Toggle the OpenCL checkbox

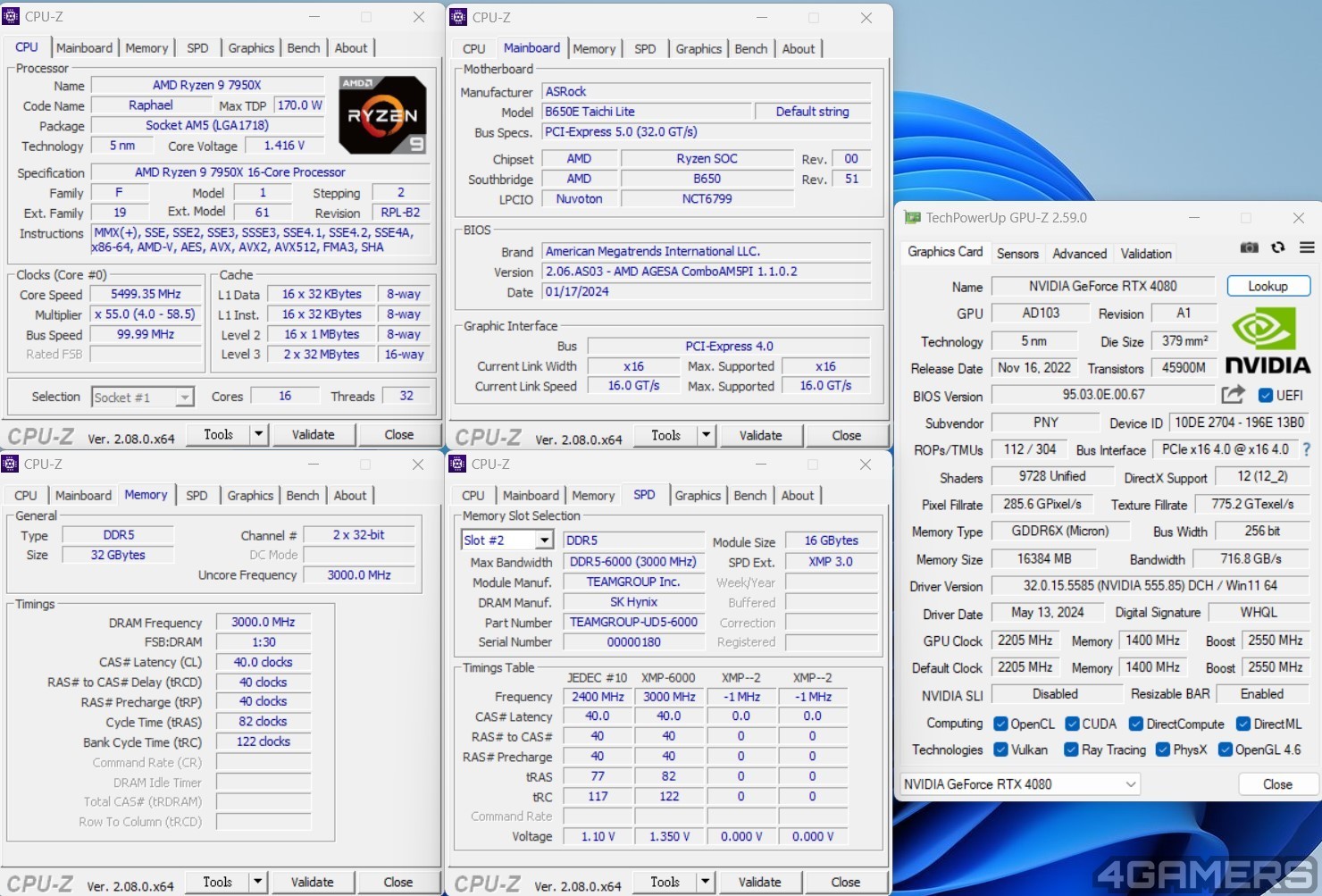1001,724
